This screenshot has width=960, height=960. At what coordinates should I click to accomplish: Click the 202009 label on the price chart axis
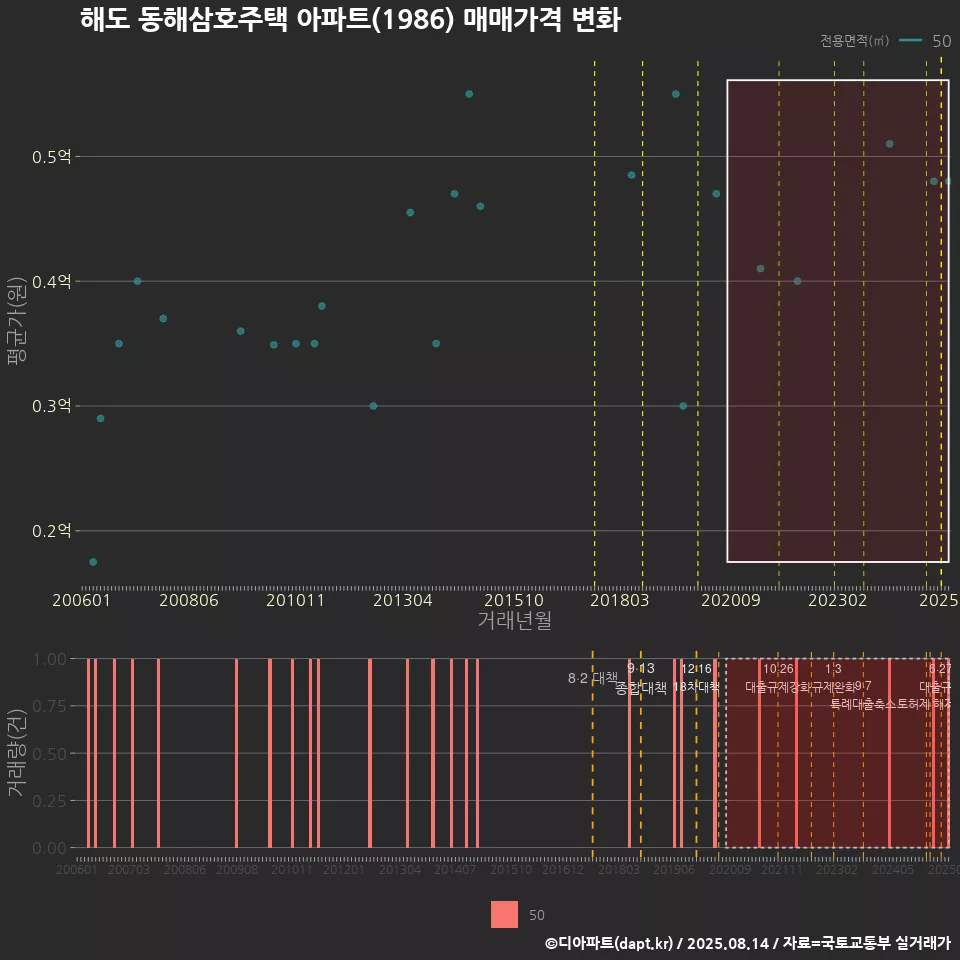pos(730,600)
